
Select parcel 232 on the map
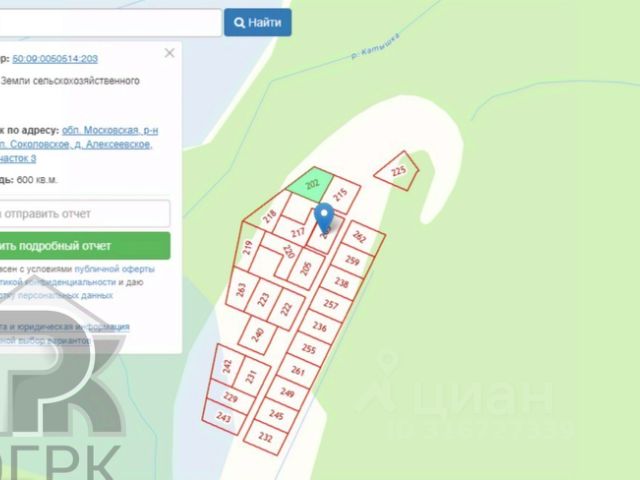click(266, 438)
